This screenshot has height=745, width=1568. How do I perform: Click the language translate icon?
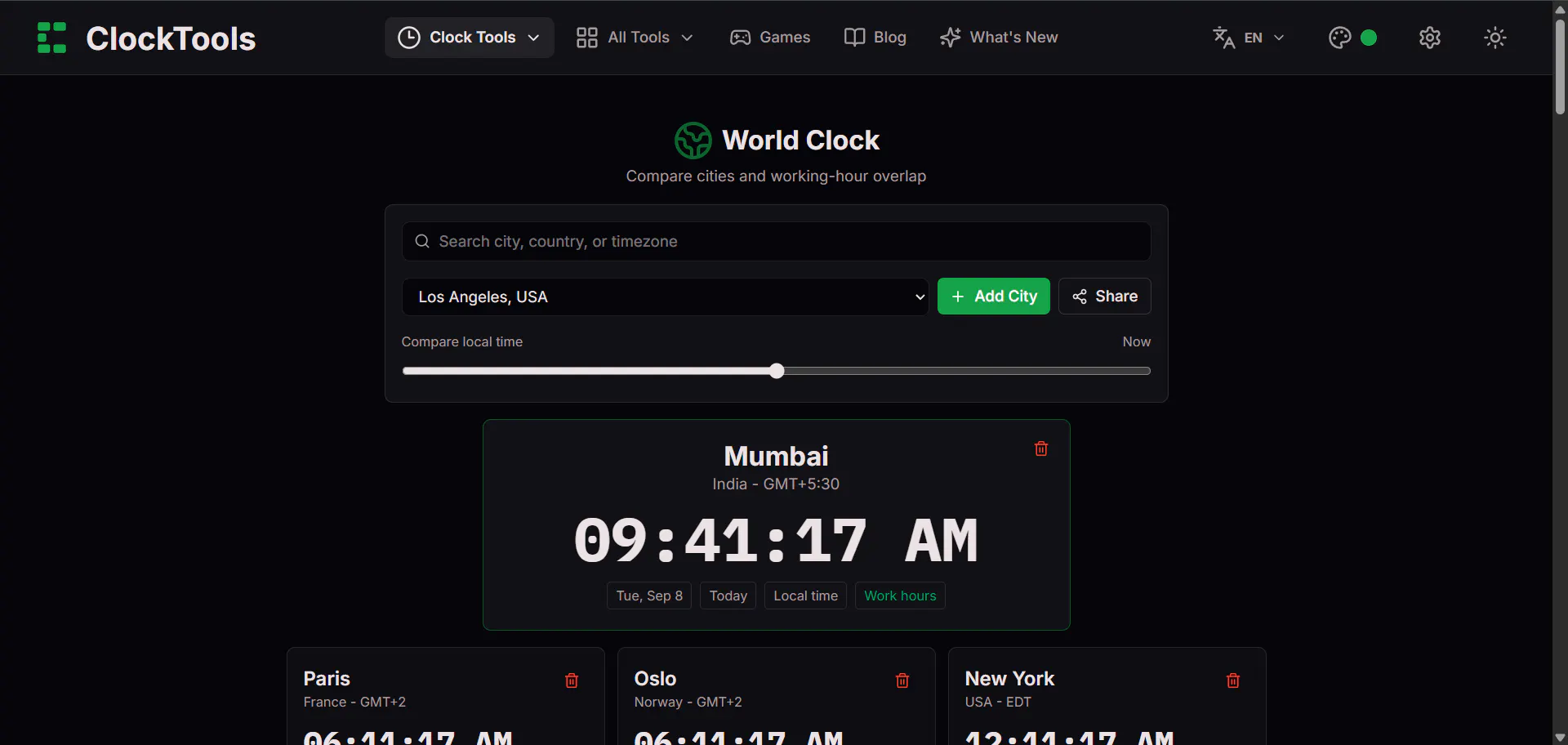coord(1223,38)
